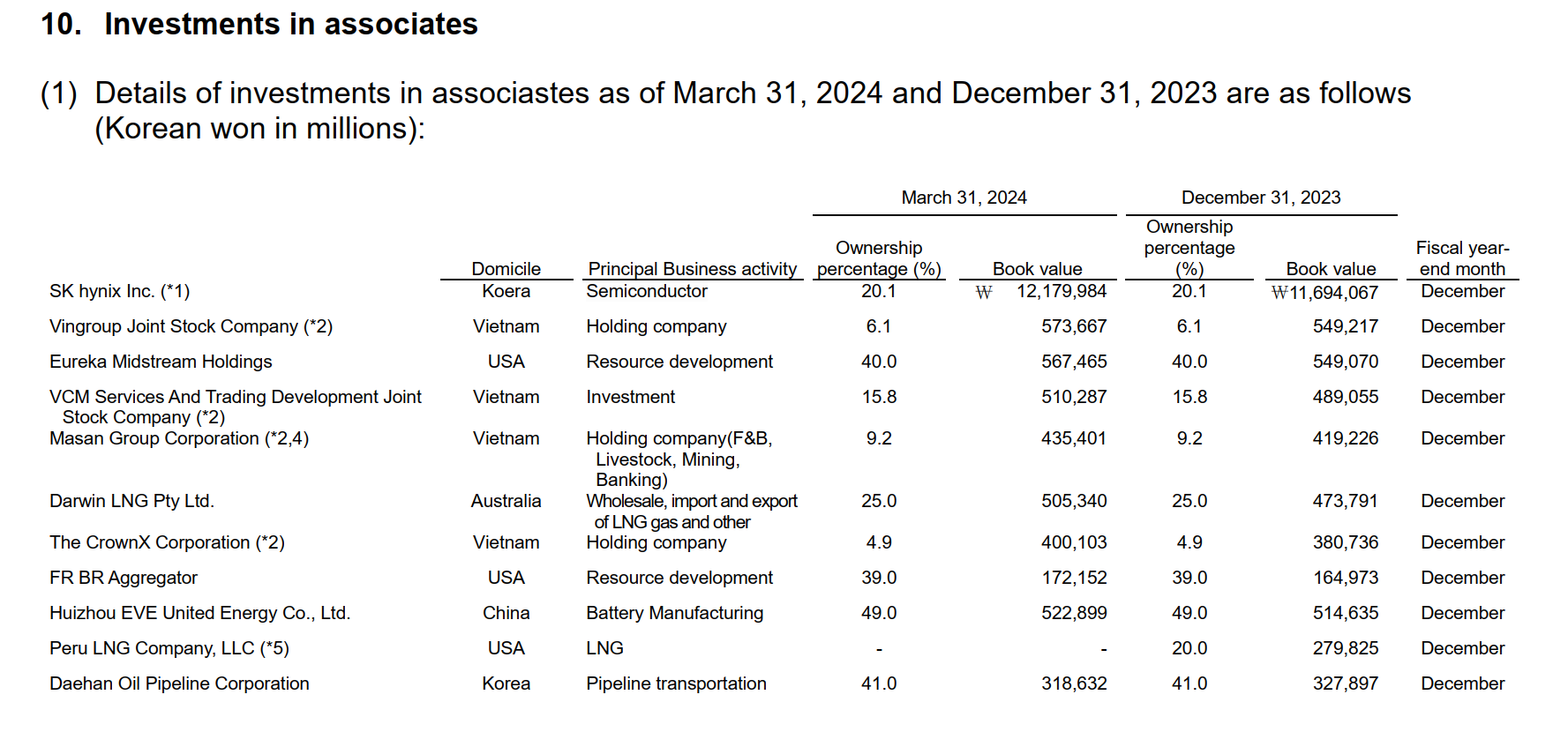The width and height of the screenshot is (1568, 747).
Task: Click 'FR BR Aggregator'
Action: (x=124, y=578)
